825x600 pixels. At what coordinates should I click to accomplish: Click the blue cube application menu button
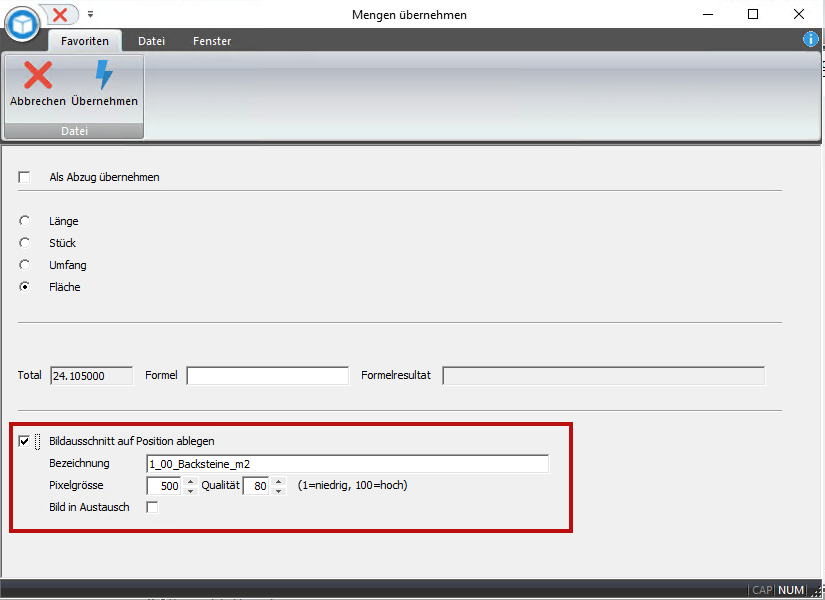coord(21,24)
